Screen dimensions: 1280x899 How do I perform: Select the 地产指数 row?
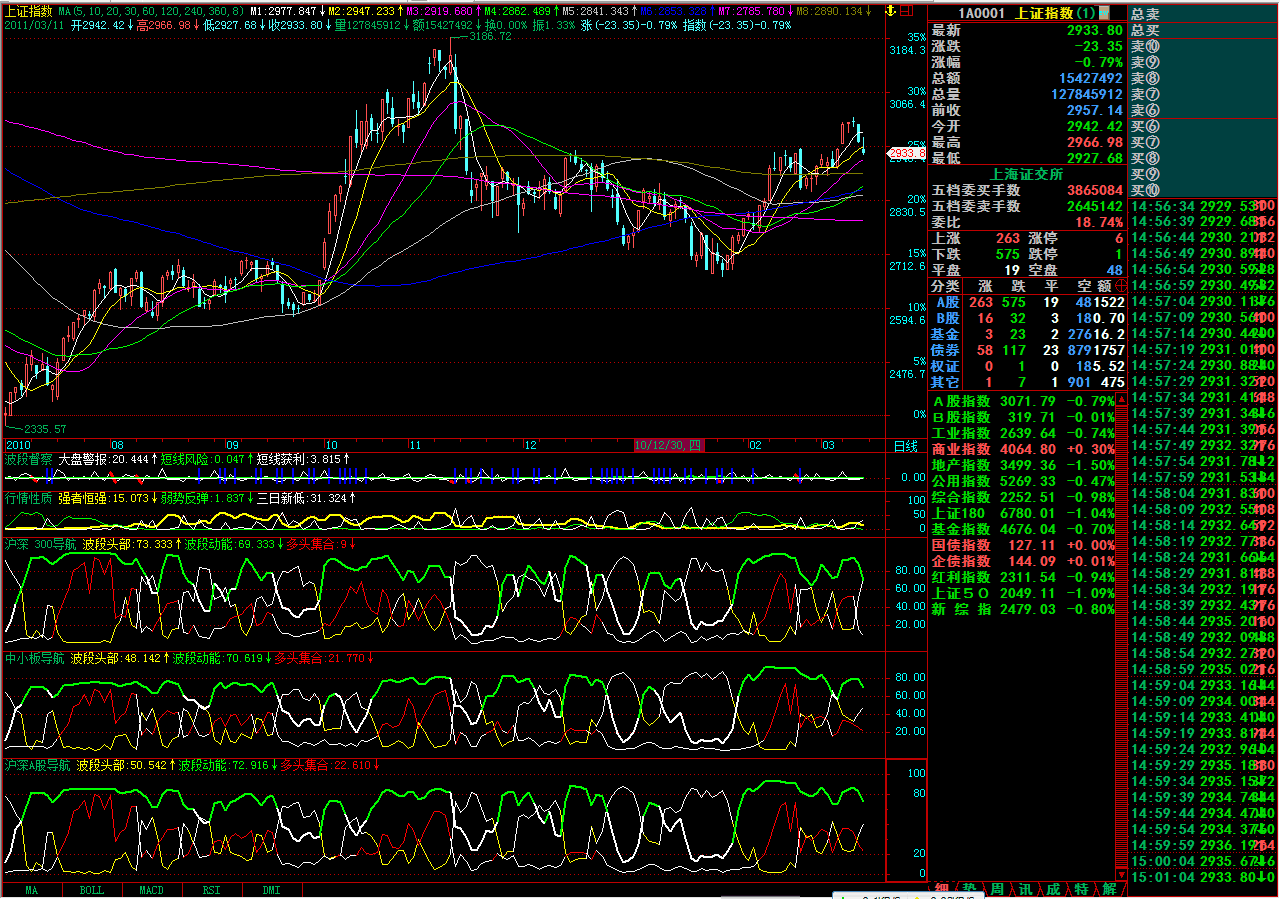tap(1021, 465)
